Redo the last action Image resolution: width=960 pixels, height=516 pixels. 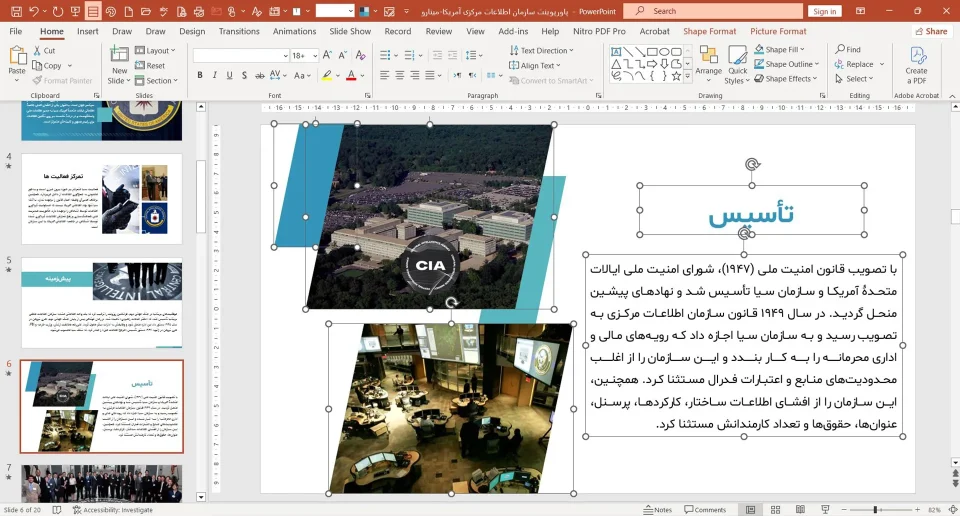[x=58, y=11]
